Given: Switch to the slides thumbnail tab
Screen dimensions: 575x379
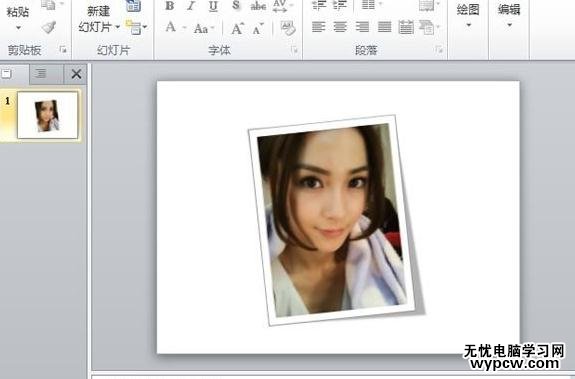Looking at the screenshot, I should coord(14,74).
